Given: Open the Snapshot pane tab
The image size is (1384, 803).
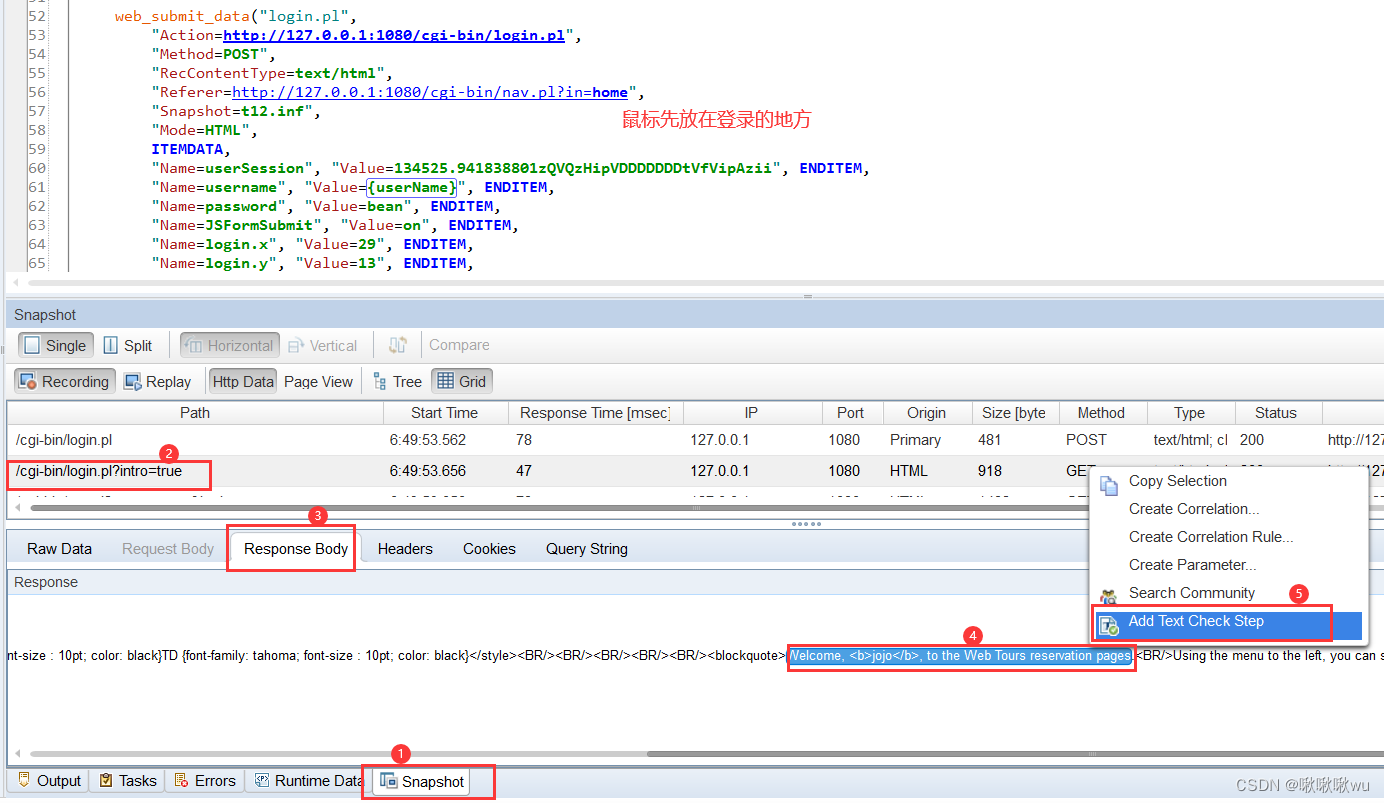Looking at the screenshot, I should click(423, 782).
